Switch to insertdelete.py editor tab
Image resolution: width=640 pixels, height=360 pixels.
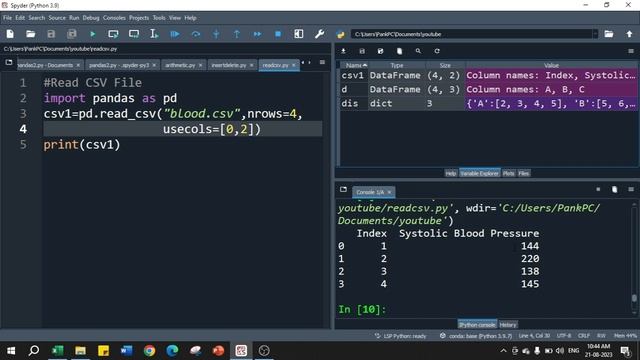click(x=229, y=65)
